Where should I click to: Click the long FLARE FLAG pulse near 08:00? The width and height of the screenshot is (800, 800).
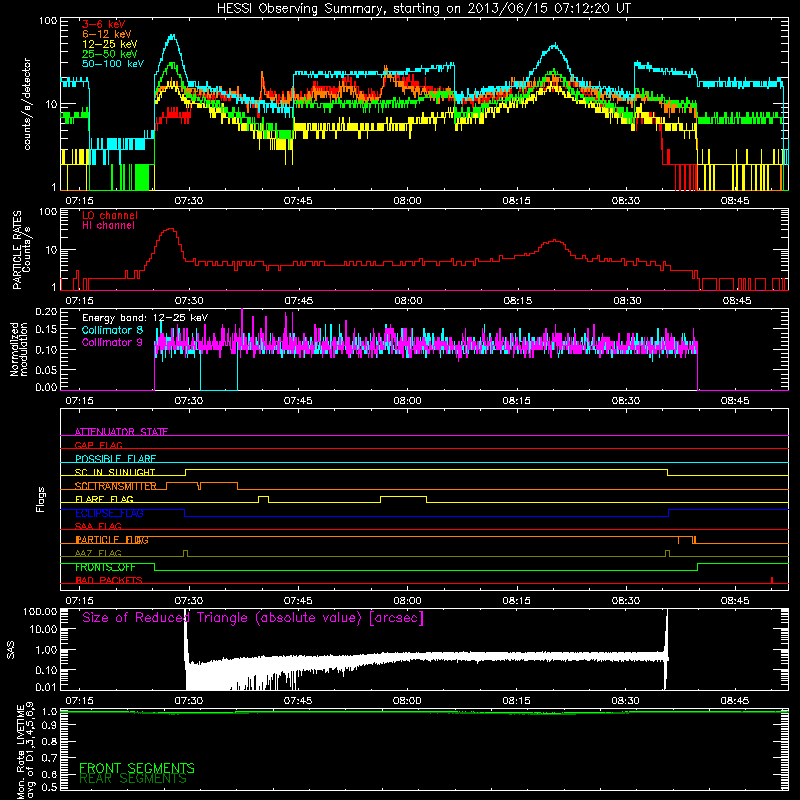pyautogui.click(x=404, y=498)
